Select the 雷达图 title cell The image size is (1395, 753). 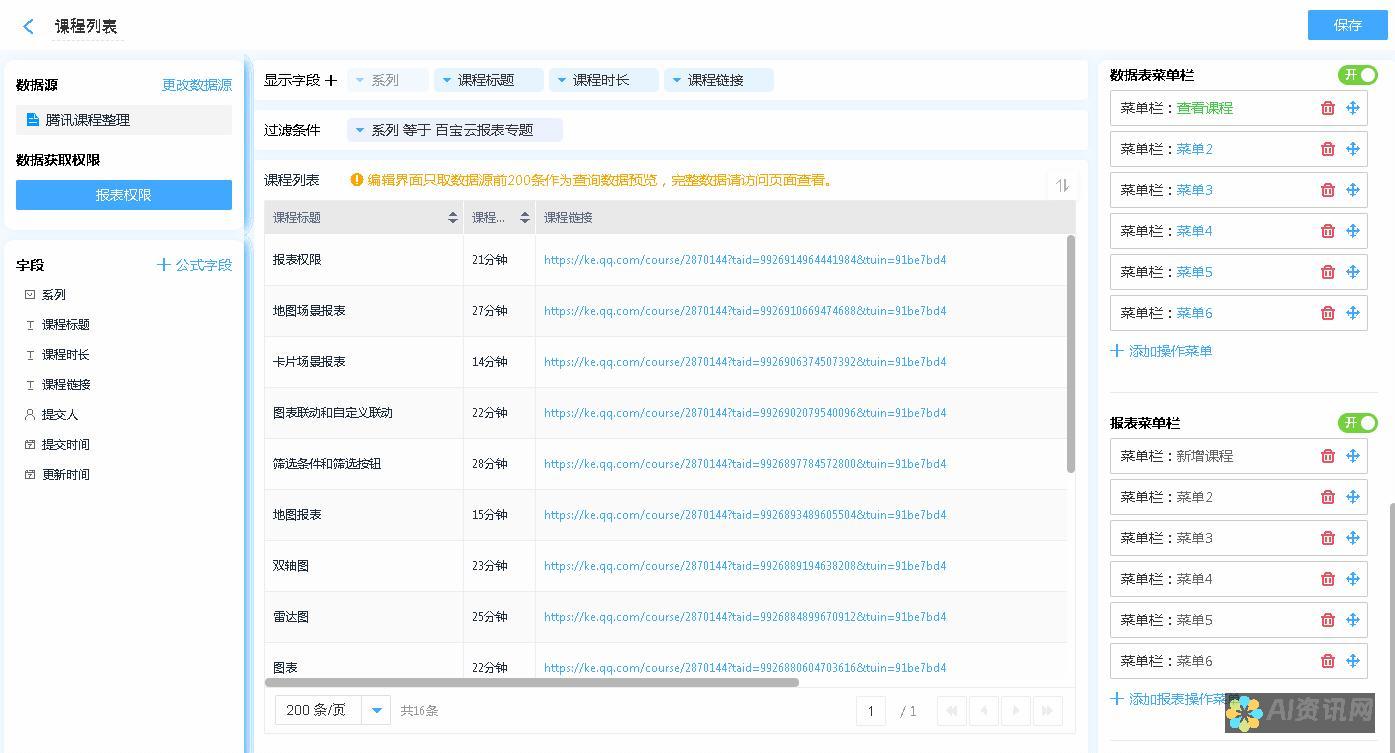click(364, 617)
